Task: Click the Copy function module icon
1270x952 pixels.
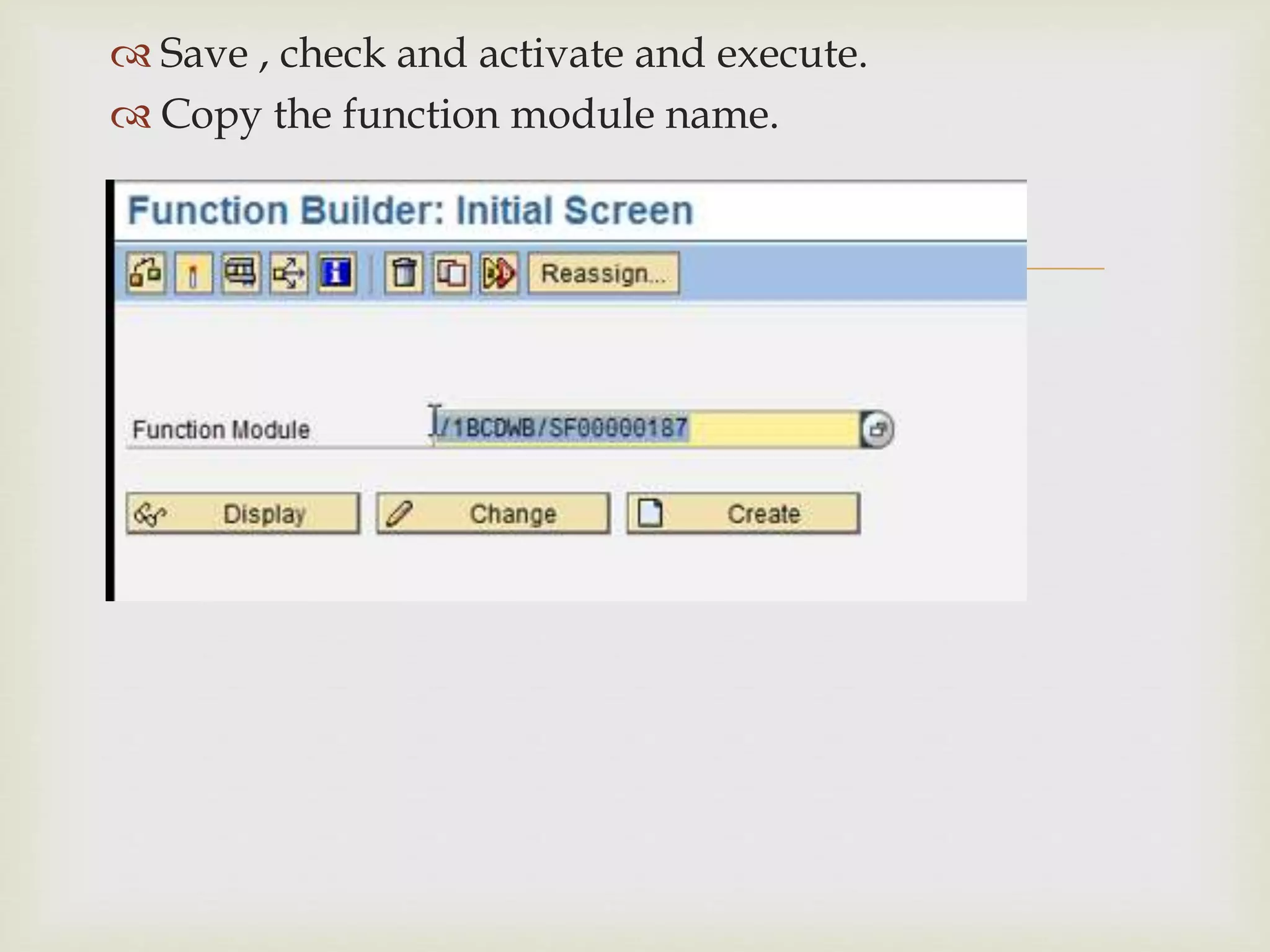Action: click(x=451, y=273)
